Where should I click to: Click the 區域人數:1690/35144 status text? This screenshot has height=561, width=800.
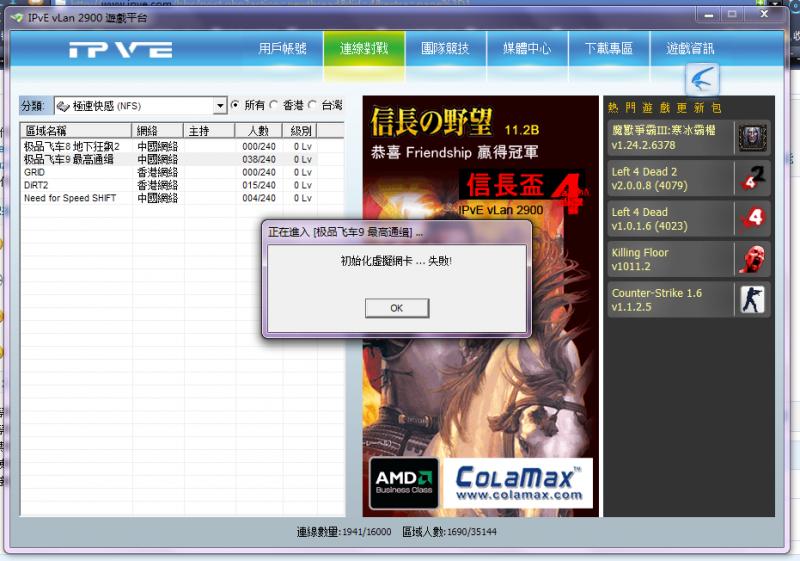(449, 532)
